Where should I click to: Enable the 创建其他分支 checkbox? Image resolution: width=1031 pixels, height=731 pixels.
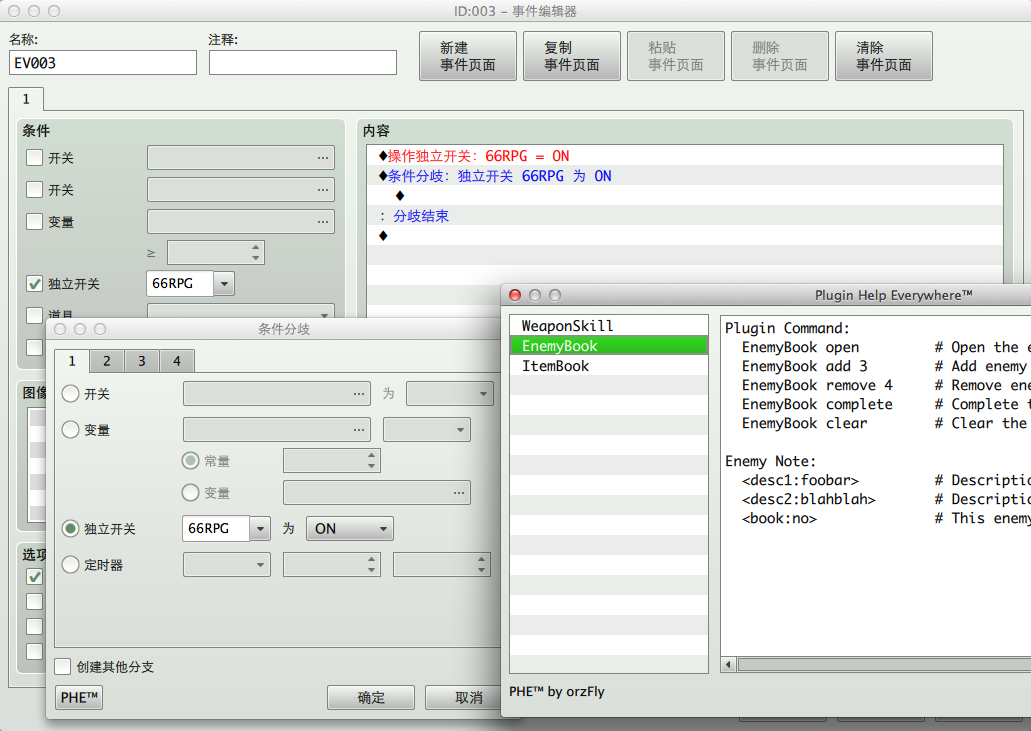(x=62, y=667)
